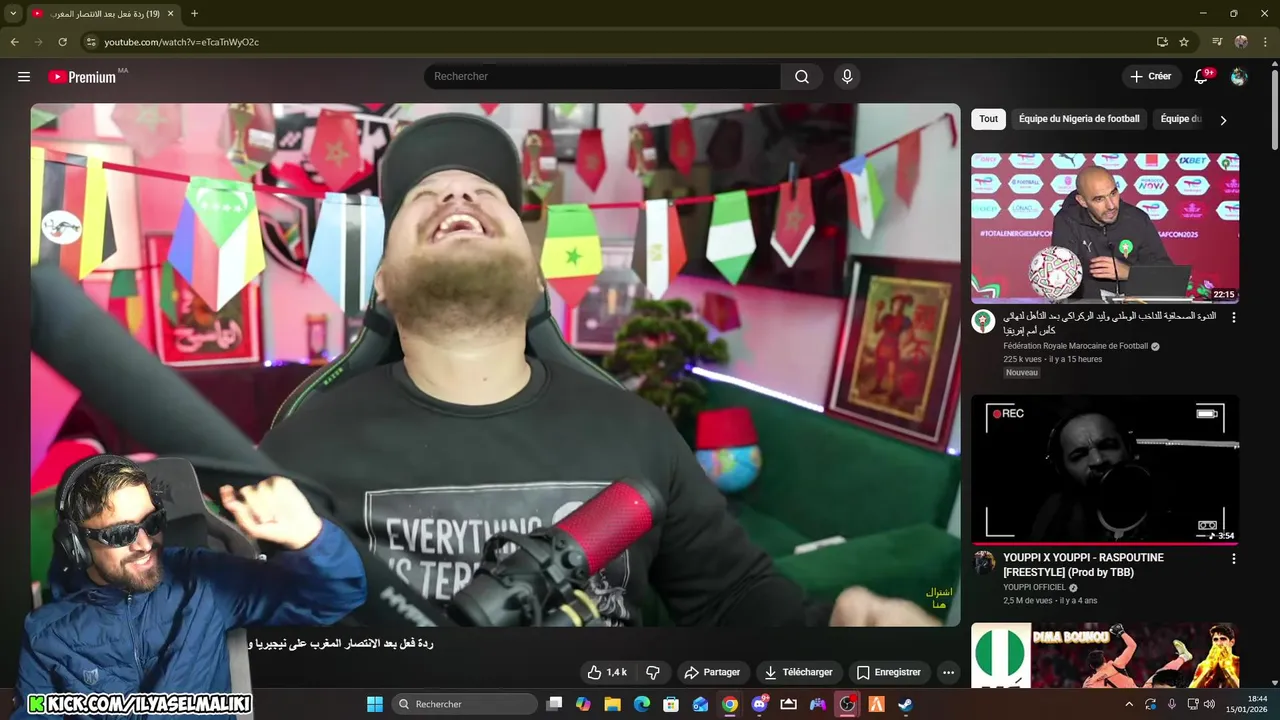
Task: Open the press conference video thumbnail
Action: click(x=1105, y=228)
